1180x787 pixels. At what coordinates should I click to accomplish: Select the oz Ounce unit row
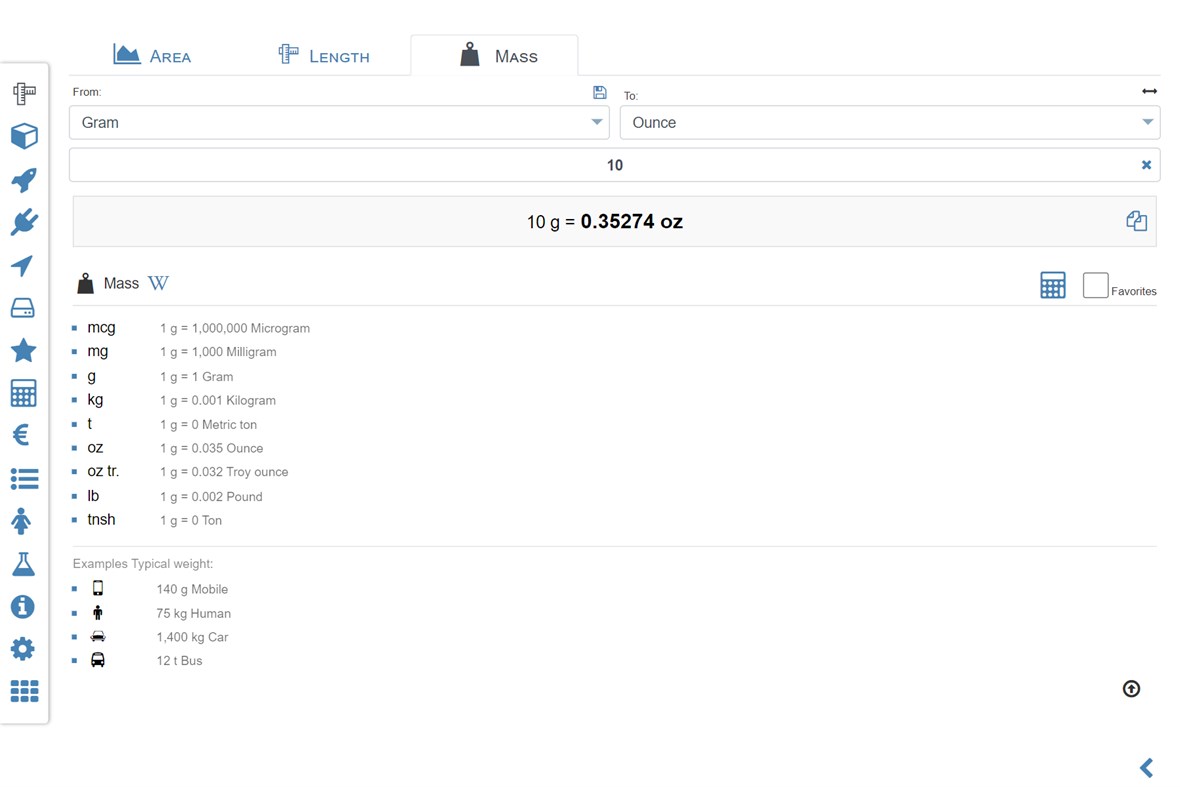[x=168, y=448]
